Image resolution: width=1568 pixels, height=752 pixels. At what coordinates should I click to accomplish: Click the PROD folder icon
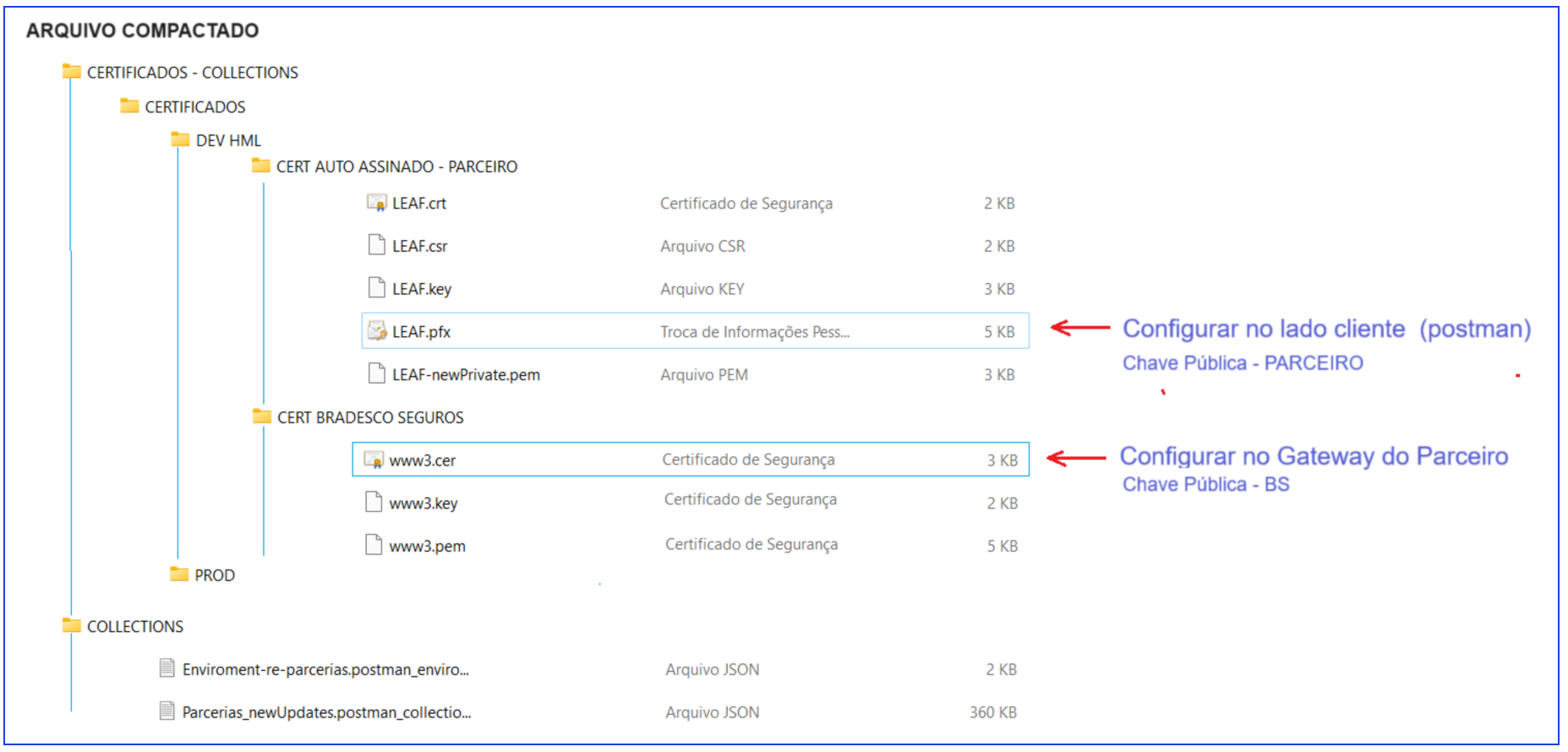pyautogui.click(x=179, y=575)
